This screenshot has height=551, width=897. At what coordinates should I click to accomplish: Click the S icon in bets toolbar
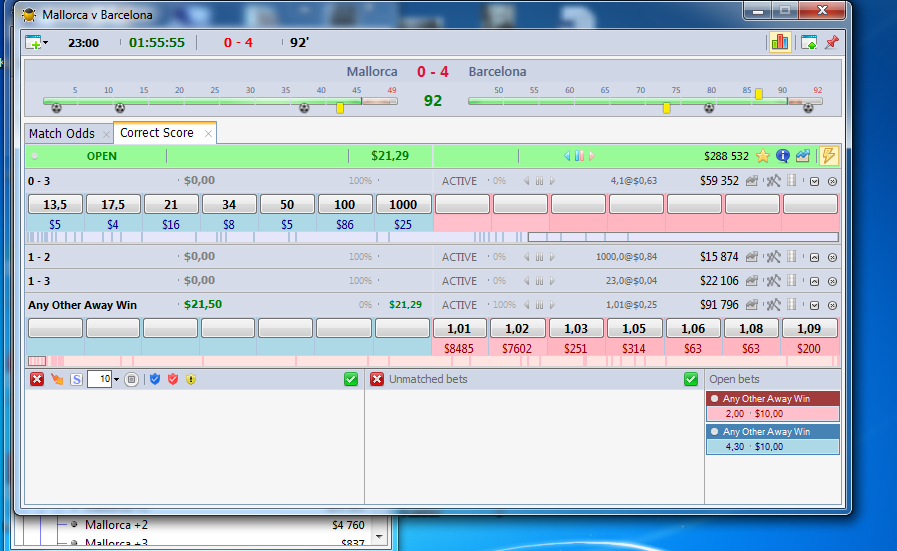[x=76, y=379]
